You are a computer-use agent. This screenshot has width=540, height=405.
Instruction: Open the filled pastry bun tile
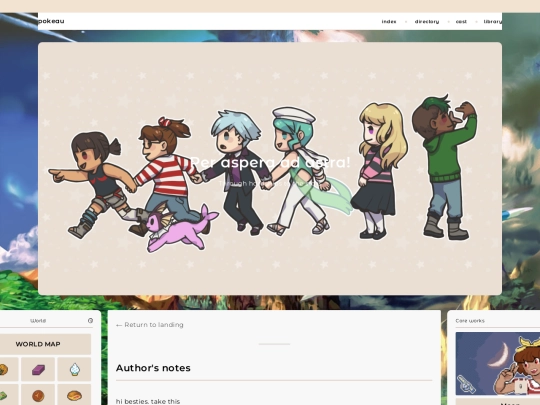74,395
